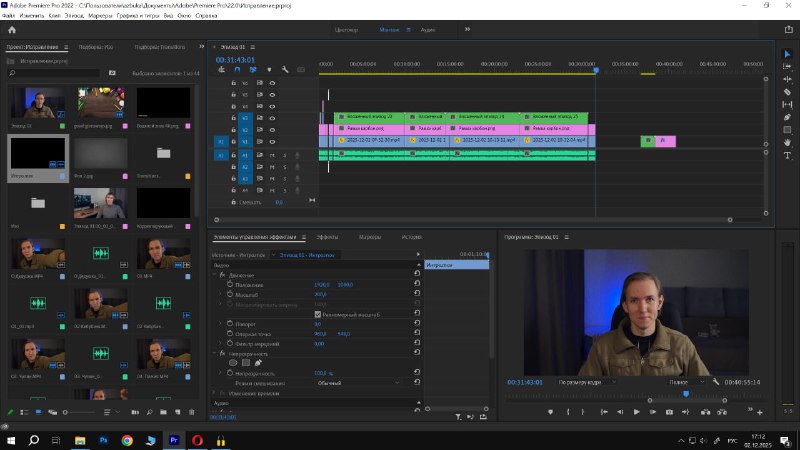This screenshot has height=450, width=800.
Task: Open timeline display settings wrench icon
Action: [285, 70]
